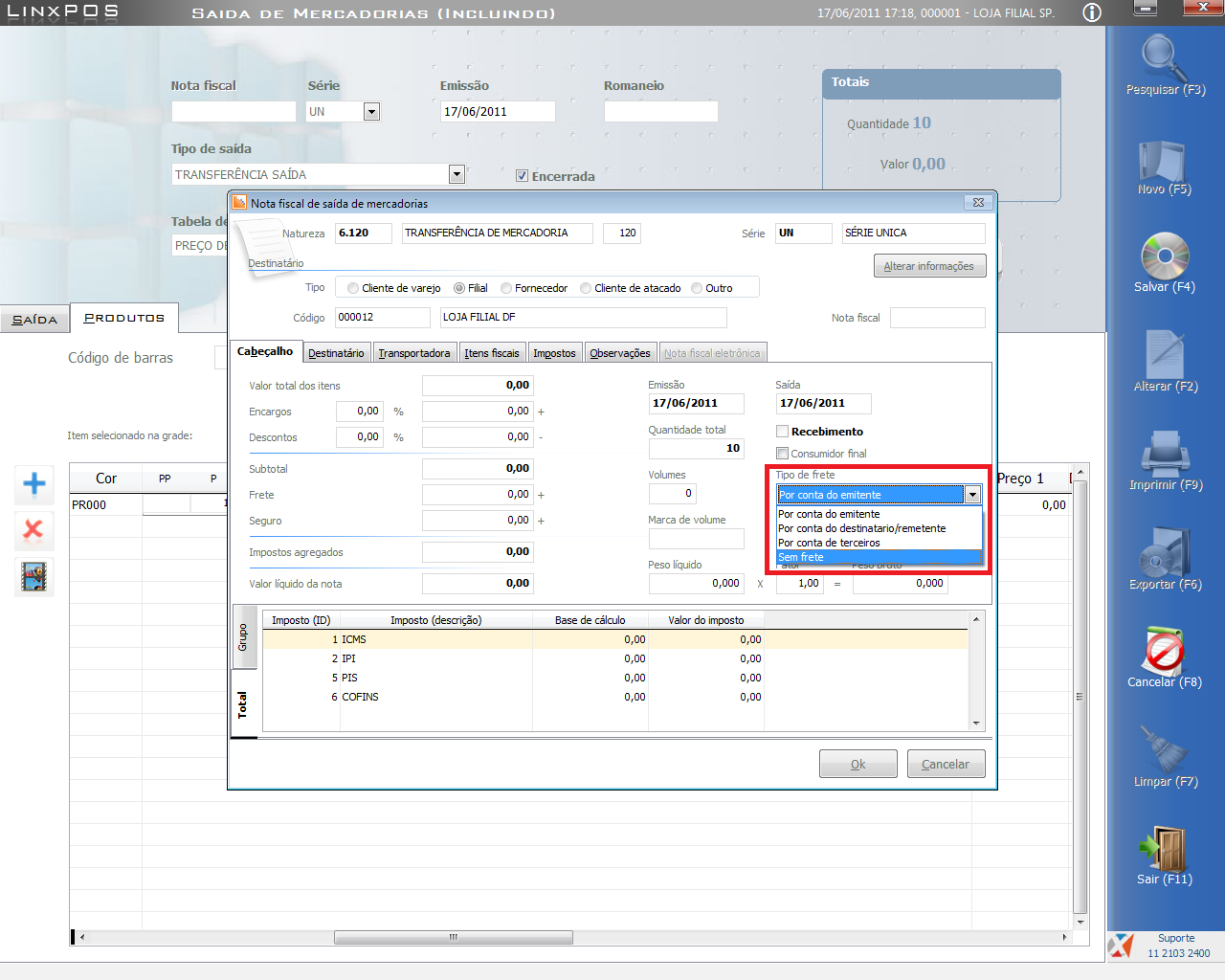
Task: Check the Recebimento checkbox
Action: [782, 432]
